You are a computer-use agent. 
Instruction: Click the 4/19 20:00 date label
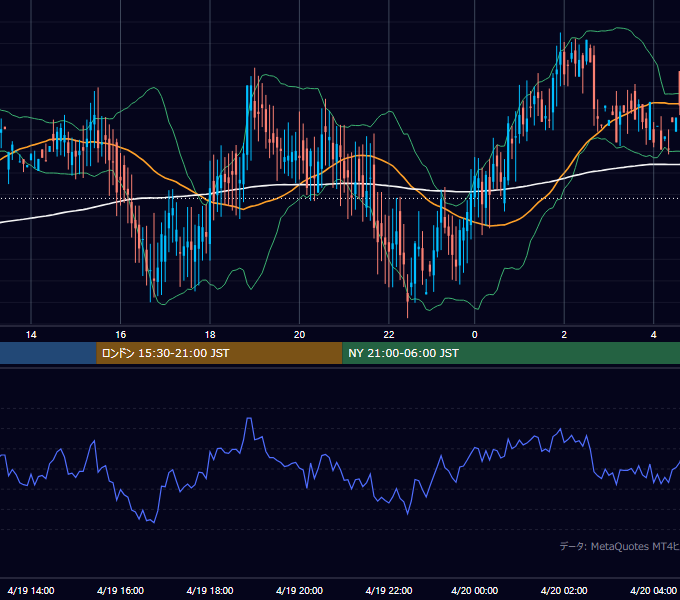[299, 590]
